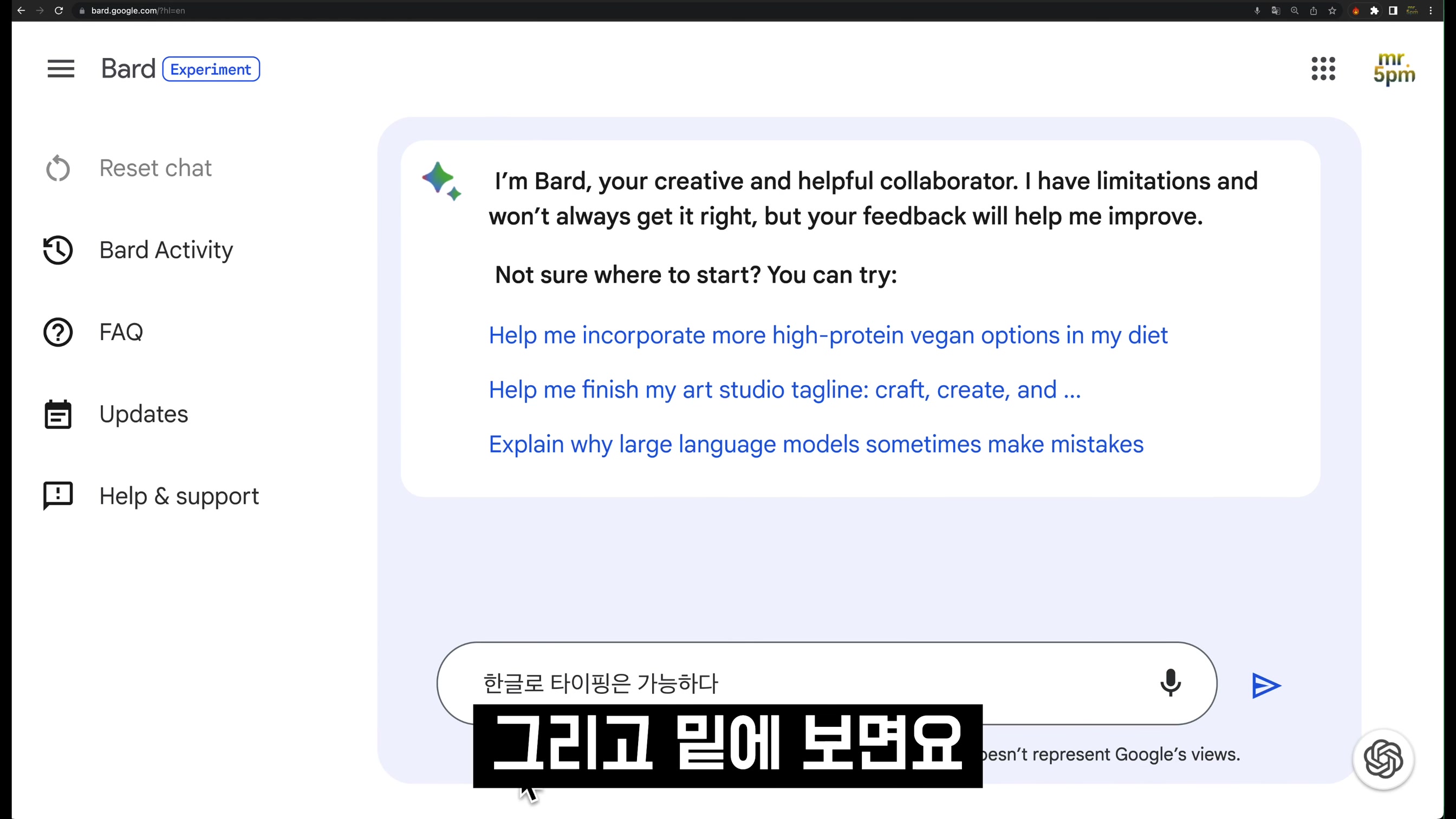1456x819 pixels.
Task: Open Bard Activity from sidebar
Action: (166, 250)
